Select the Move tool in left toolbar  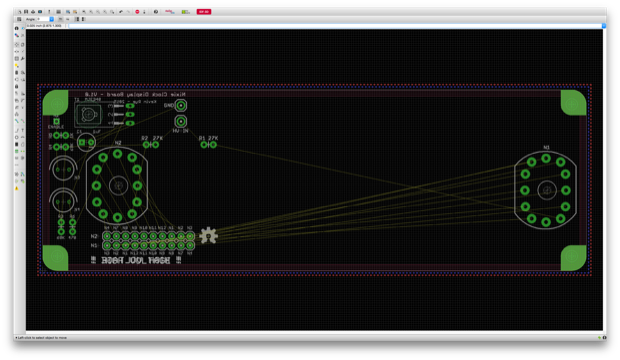coord(16,45)
